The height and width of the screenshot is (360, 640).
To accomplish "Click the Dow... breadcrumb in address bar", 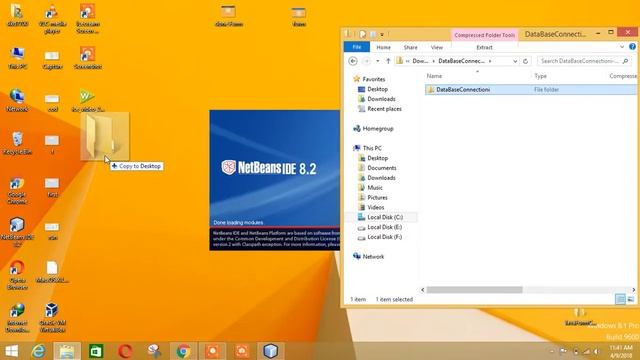I will [x=420, y=61].
